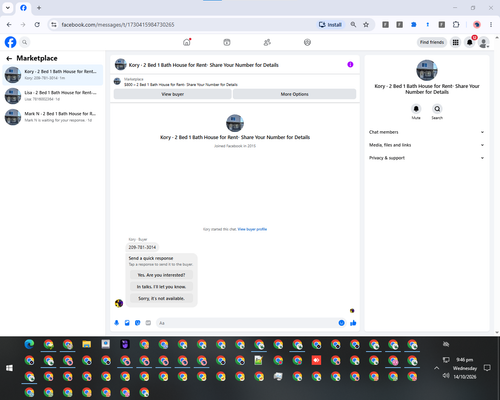500x400 pixels.
Task: Open the zoom magnifier in the address bar
Action: 353,25
